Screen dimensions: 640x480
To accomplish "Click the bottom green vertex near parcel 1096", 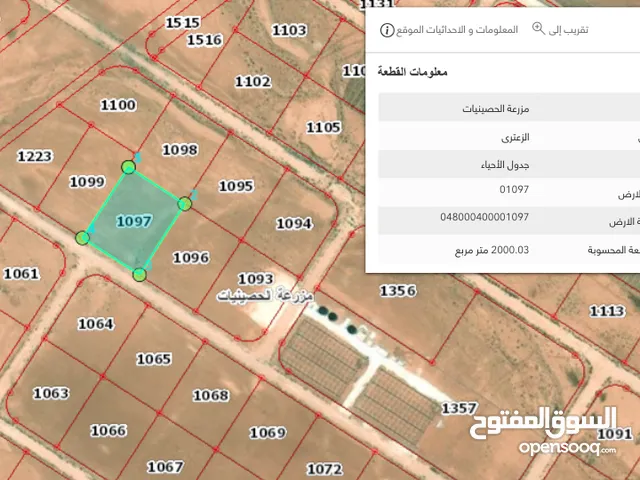I will tap(140, 275).
